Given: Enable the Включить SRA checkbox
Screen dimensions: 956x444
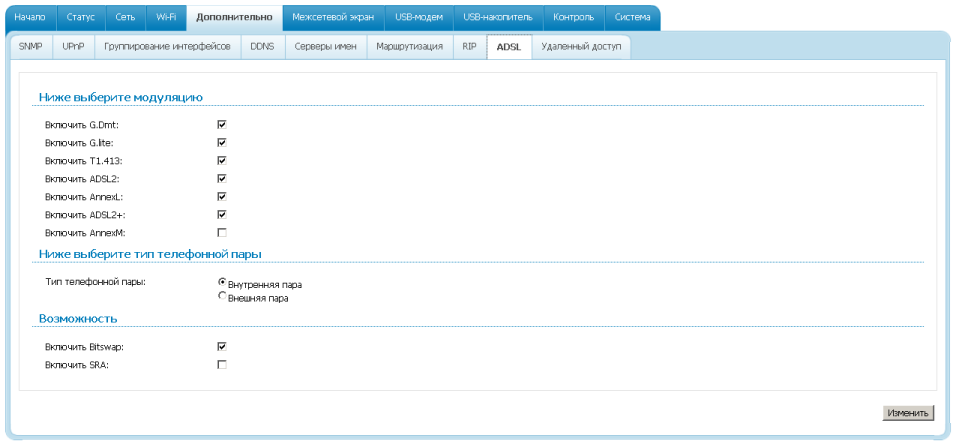Looking at the screenshot, I should coord(222,365).
